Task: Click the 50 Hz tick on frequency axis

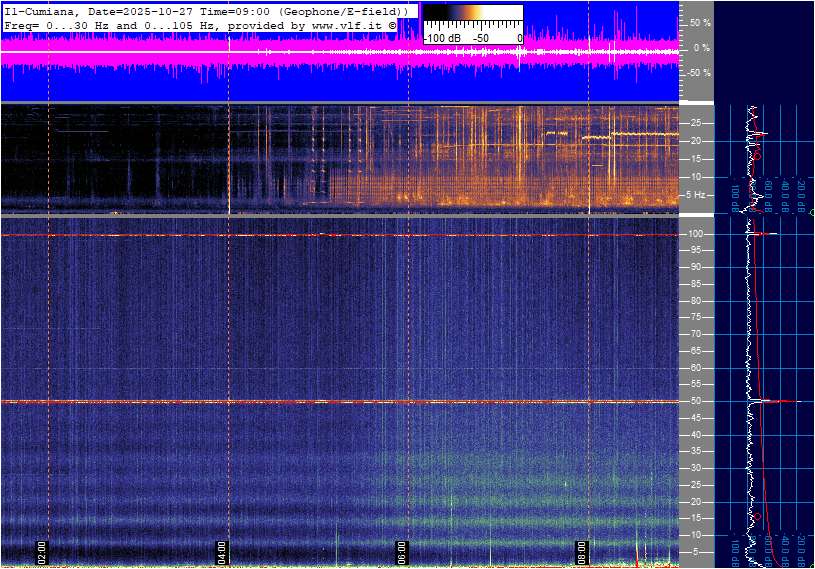Action: point(698,401)
